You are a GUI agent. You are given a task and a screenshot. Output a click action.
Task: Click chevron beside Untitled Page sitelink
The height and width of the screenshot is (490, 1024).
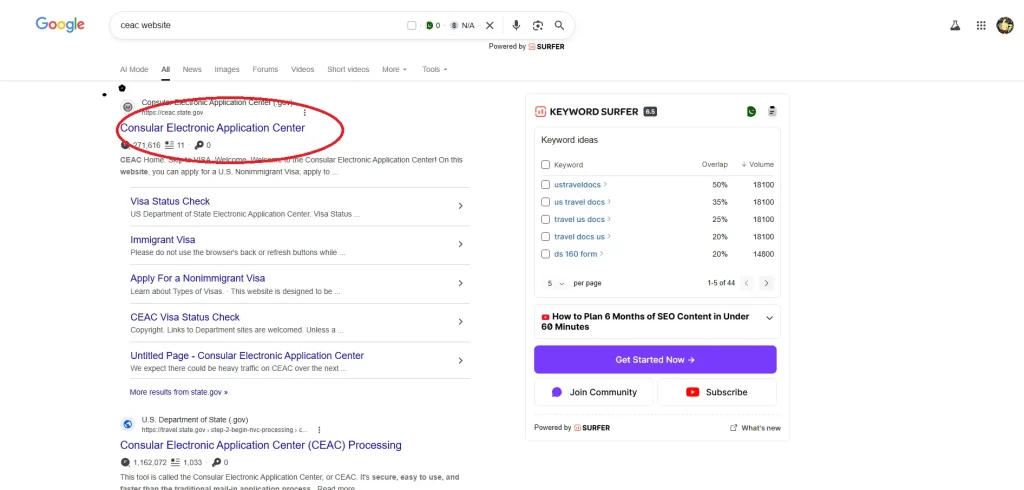[460, 360]
